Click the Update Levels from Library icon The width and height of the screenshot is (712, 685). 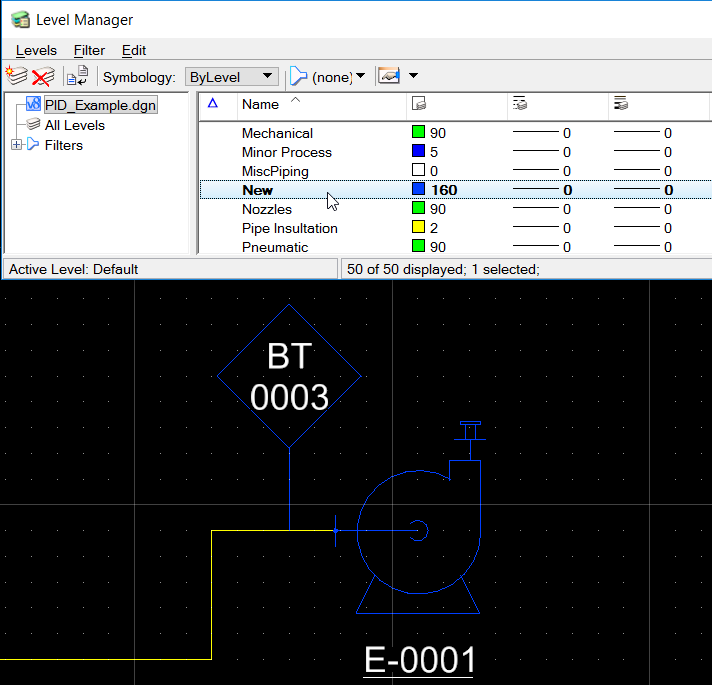[x=76, y=77]
